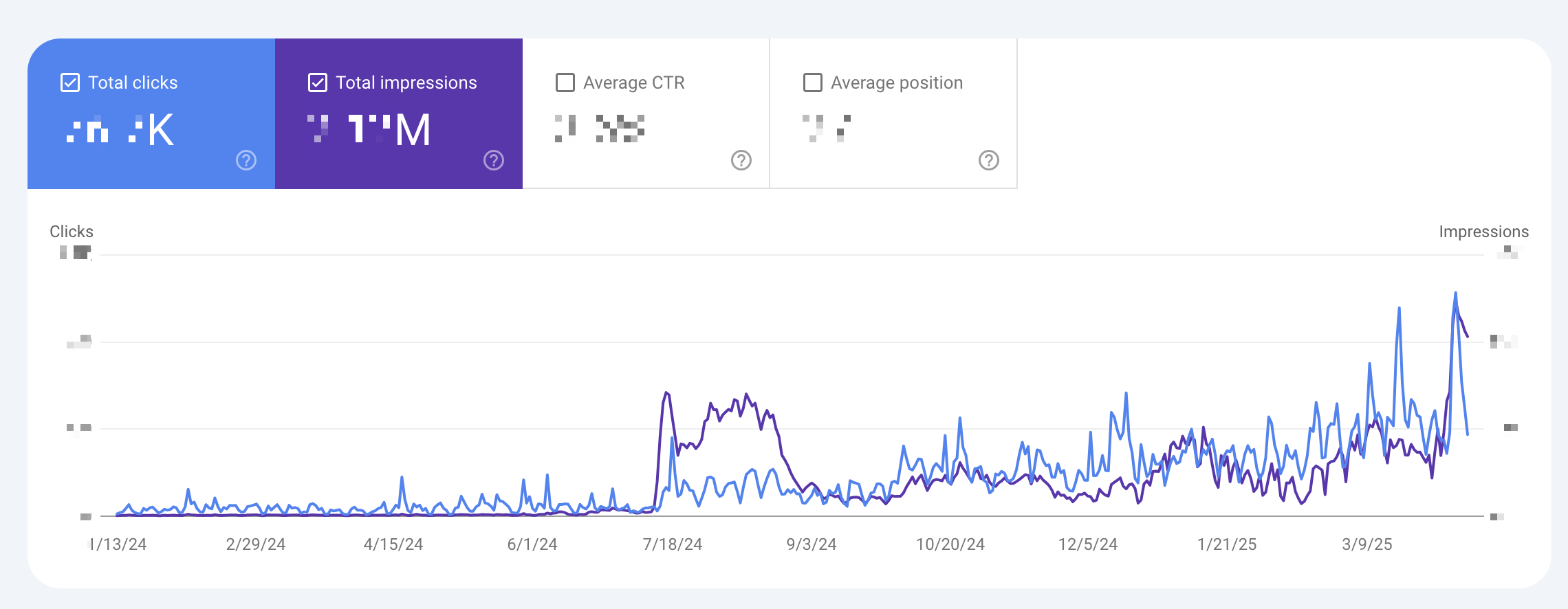Click the Impressions axis title
Viewport: 1568px width, 609px height.
pyautogui.click(x=1483, y=232)
